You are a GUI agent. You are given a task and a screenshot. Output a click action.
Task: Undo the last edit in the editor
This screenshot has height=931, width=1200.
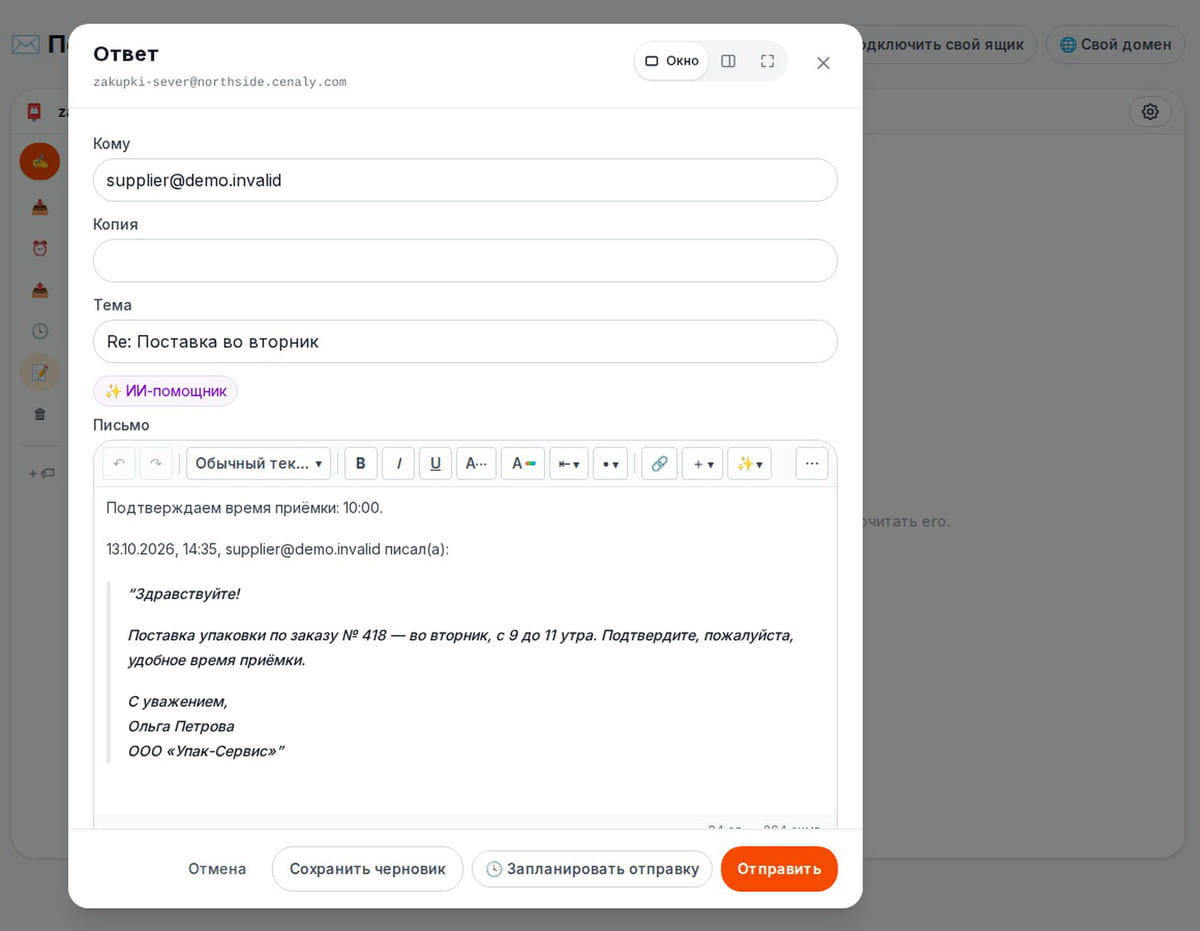coord(119,464)
